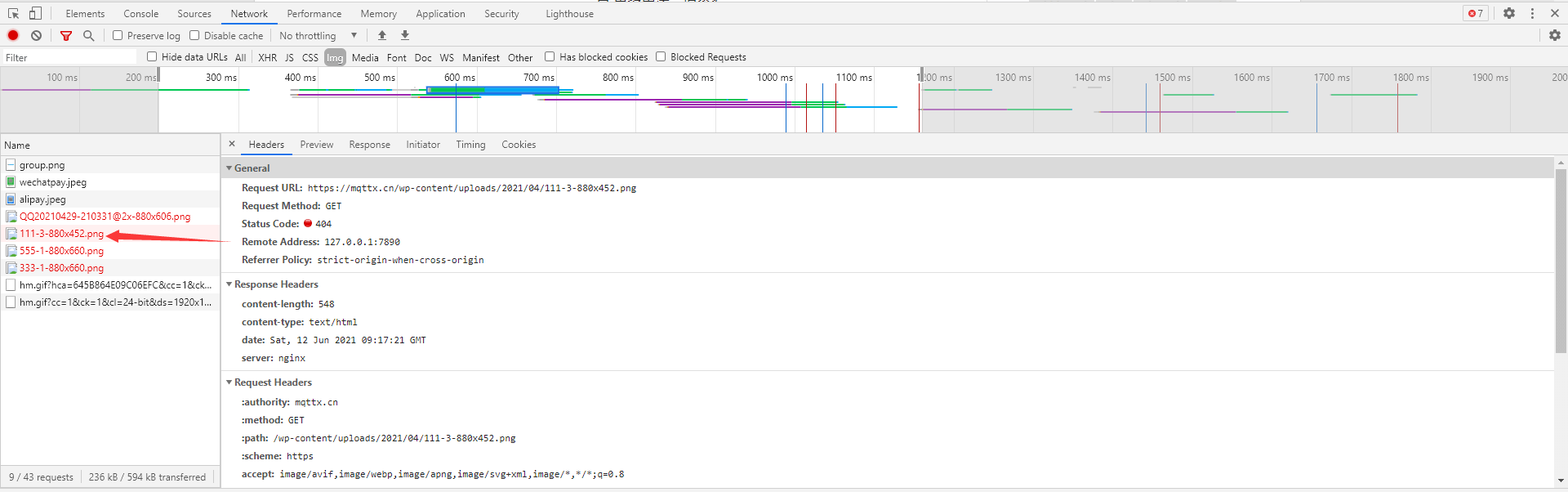Click the Filter text input
Viewport: 1568px width, 492px height.
(x=70, y=57)
